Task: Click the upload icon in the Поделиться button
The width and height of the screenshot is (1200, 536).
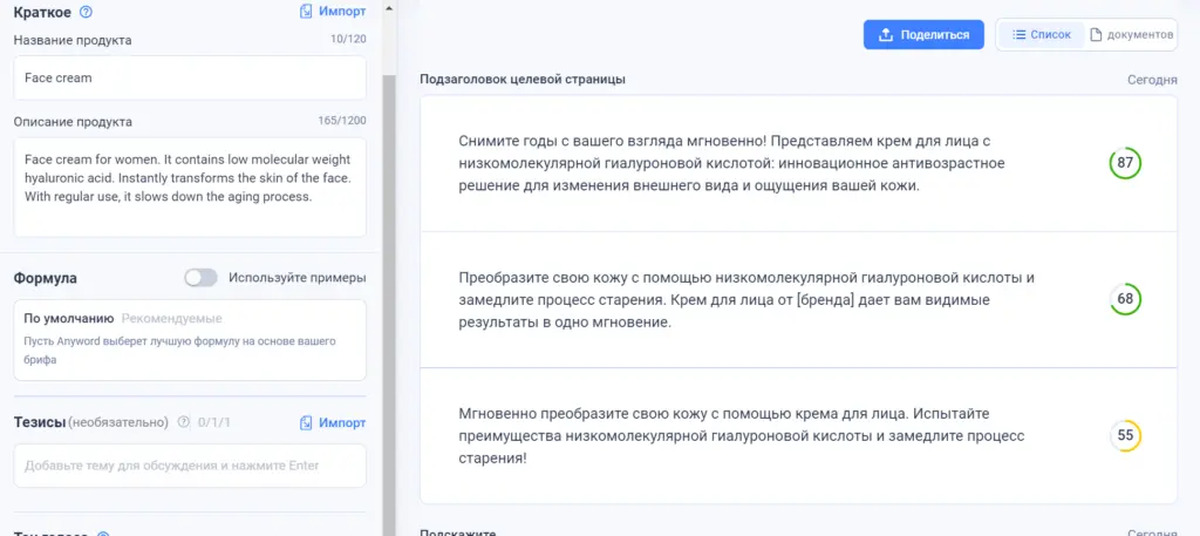Action: (x=885, y=35)
